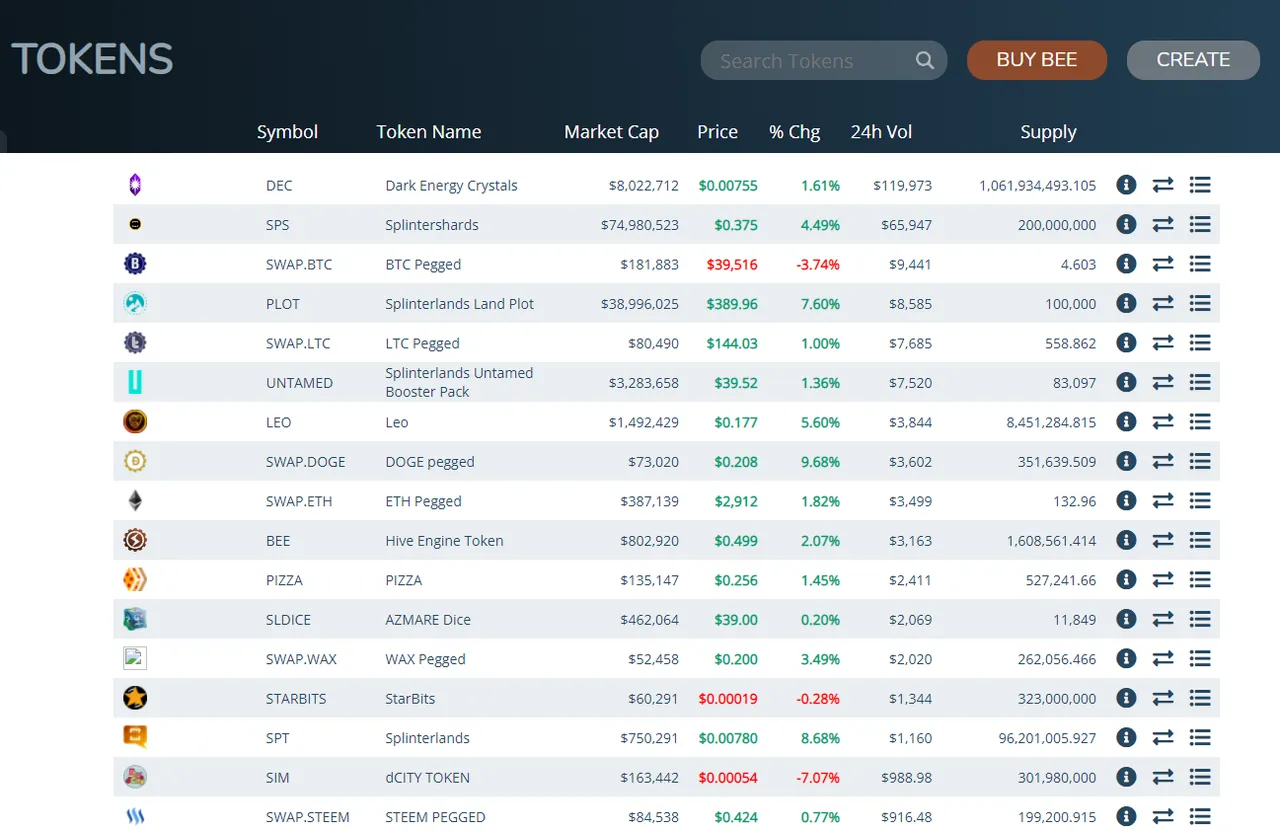Image resolution: width=1280 pixels, height=834 pixels.
Task: Click trade arrows for SWAP.WAX
Action: point(1162,659)
